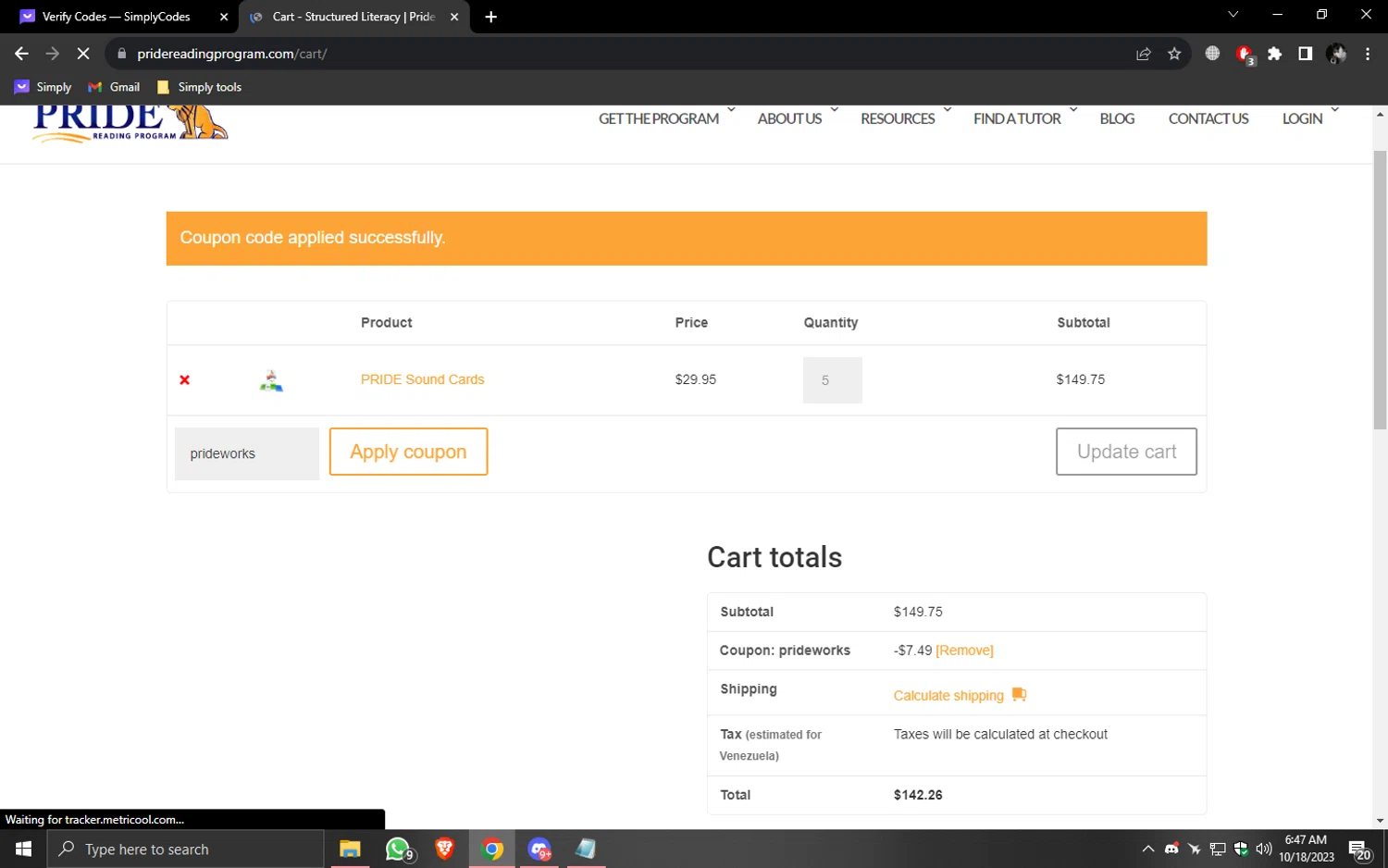Go forward in browser history
The width and height of the screenshot is (1388, 868).
(53, 54)
